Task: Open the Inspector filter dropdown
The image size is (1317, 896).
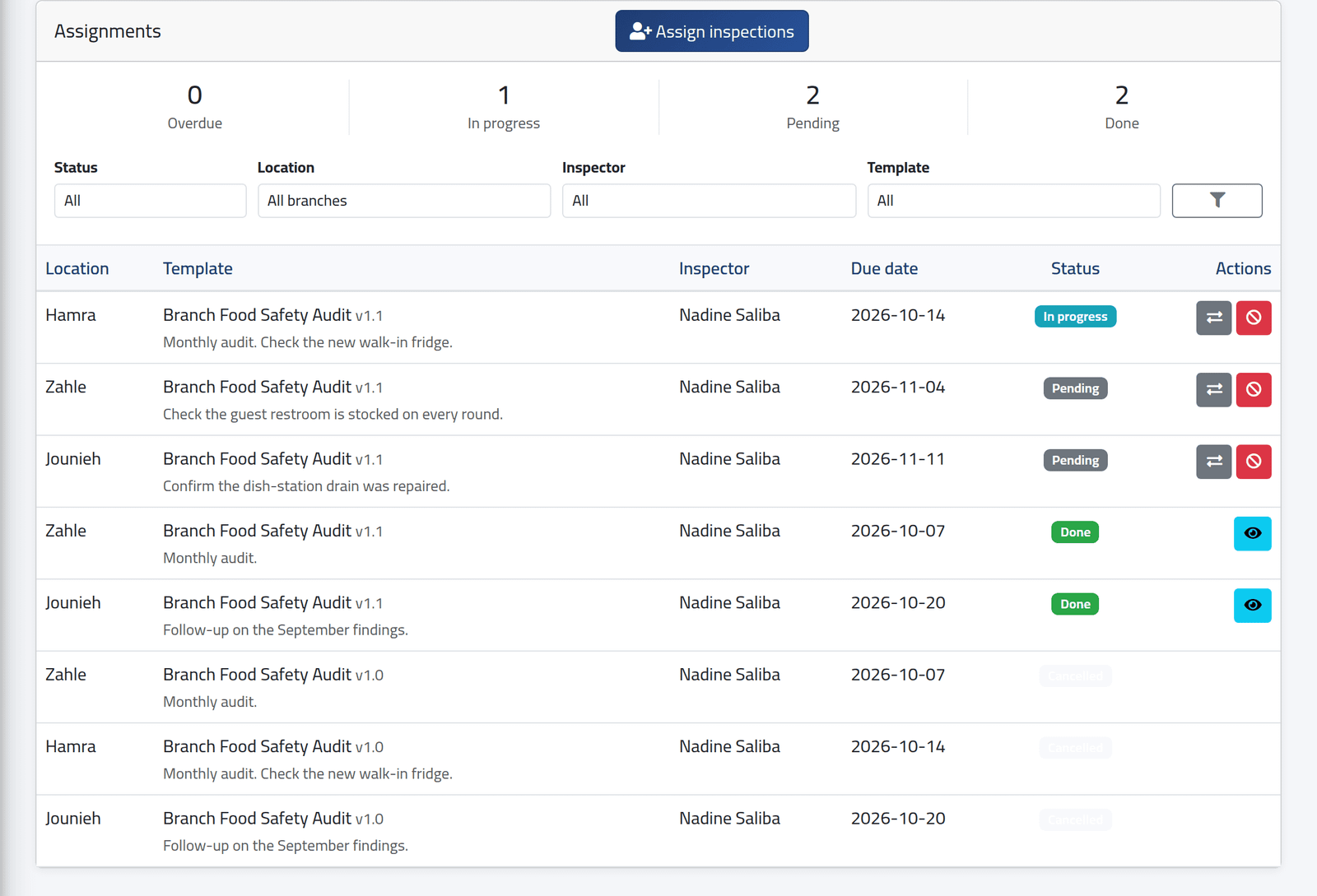Action: pyautogui.click(x=709, y=201)
